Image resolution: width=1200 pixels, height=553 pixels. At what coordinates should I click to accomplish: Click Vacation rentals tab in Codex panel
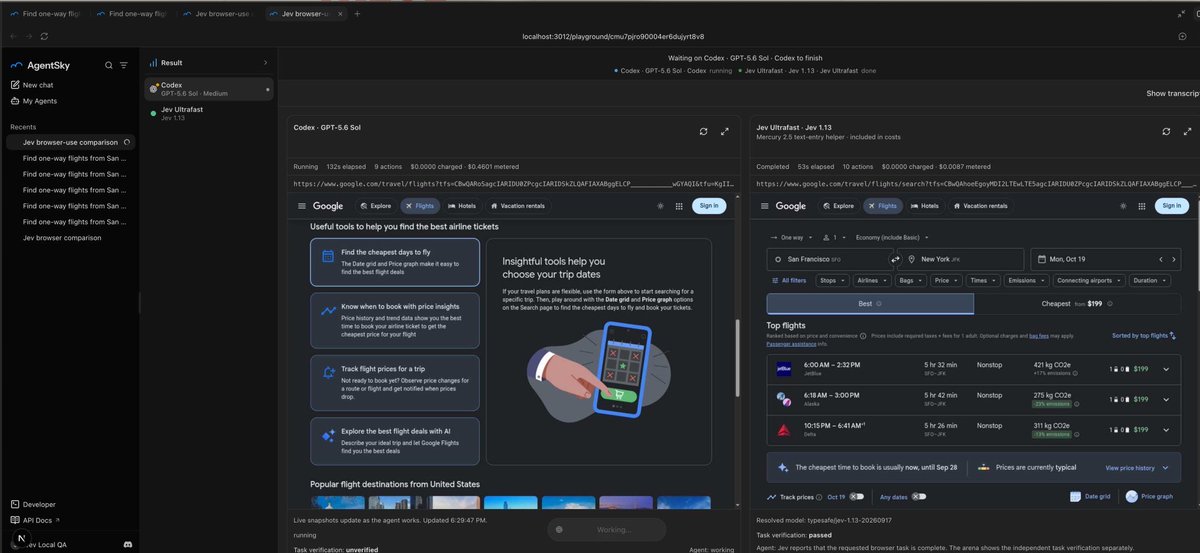click(x=517, y=206)
